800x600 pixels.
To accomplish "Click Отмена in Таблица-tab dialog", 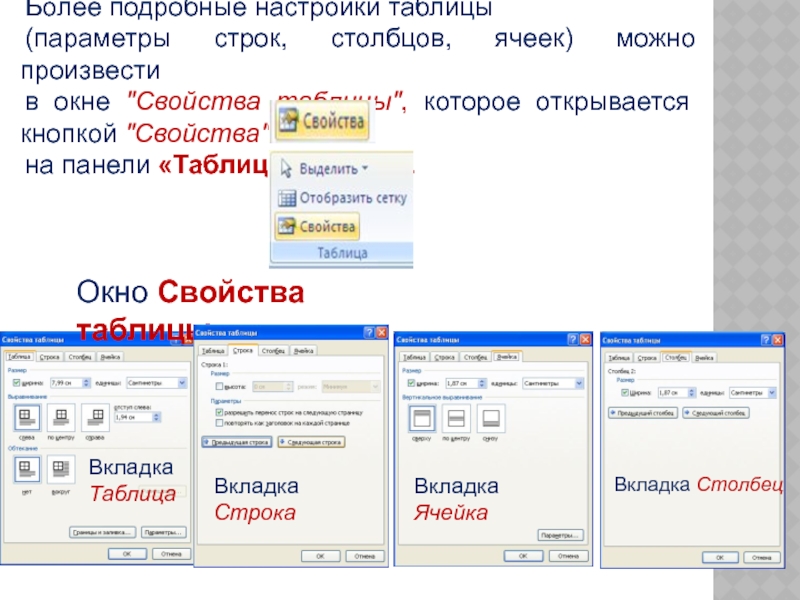I will click(171, 554).
